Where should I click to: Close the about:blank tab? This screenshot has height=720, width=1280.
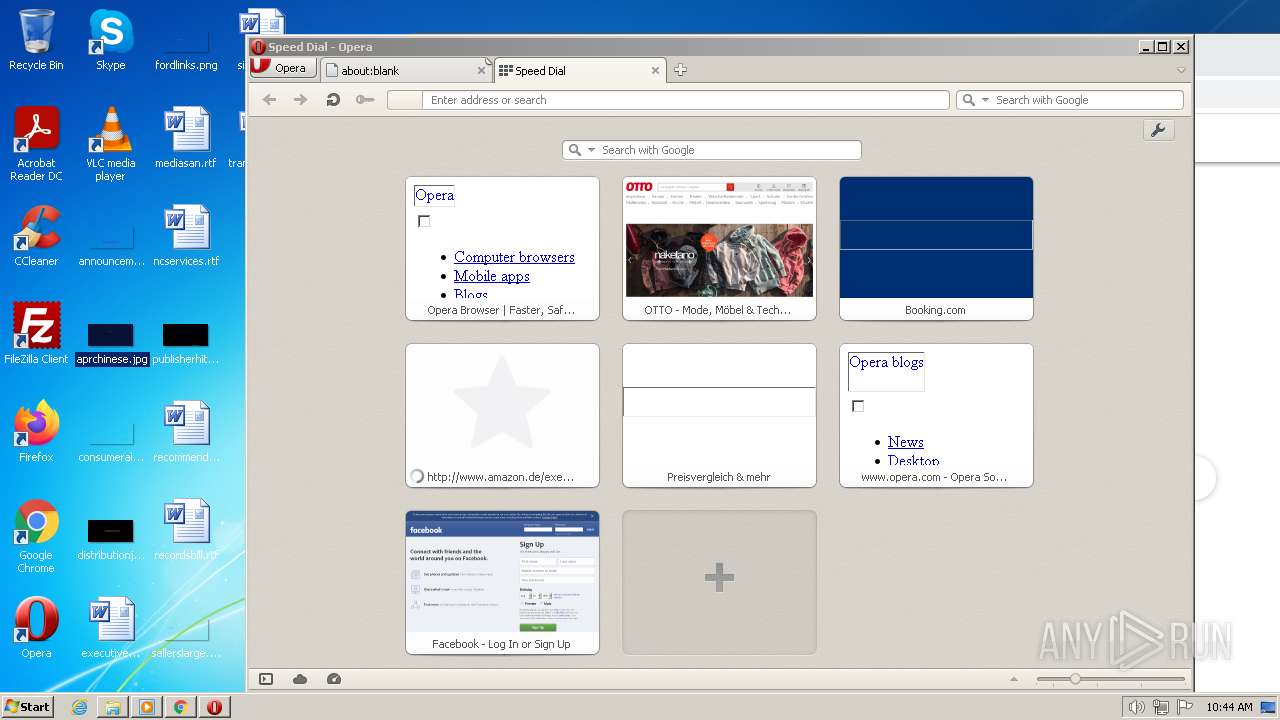point(482,71)
